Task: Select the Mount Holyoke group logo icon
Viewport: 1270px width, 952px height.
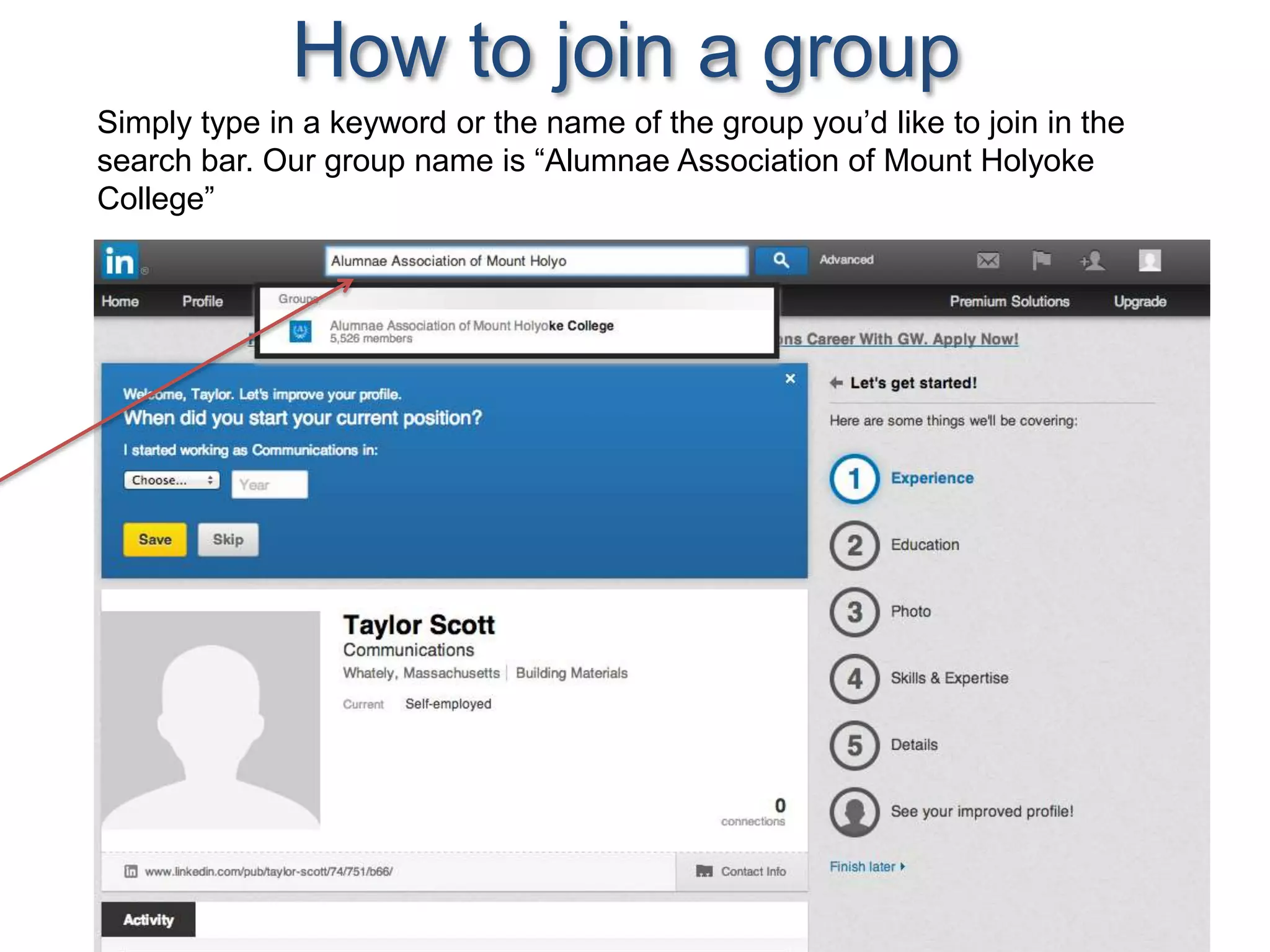Action: click(301, 332)
